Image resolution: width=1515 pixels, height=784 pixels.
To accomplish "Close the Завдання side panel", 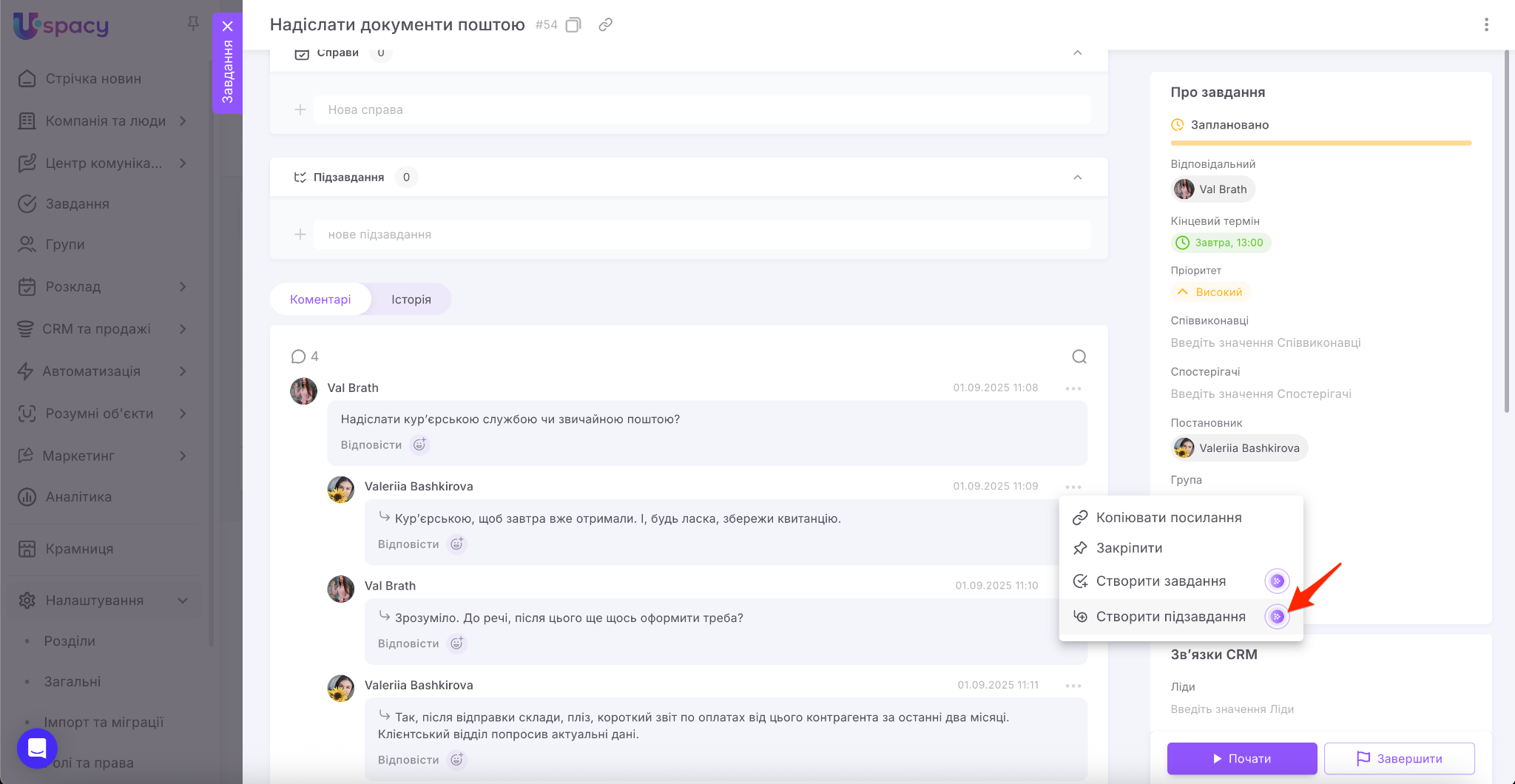I will (227, 26).
